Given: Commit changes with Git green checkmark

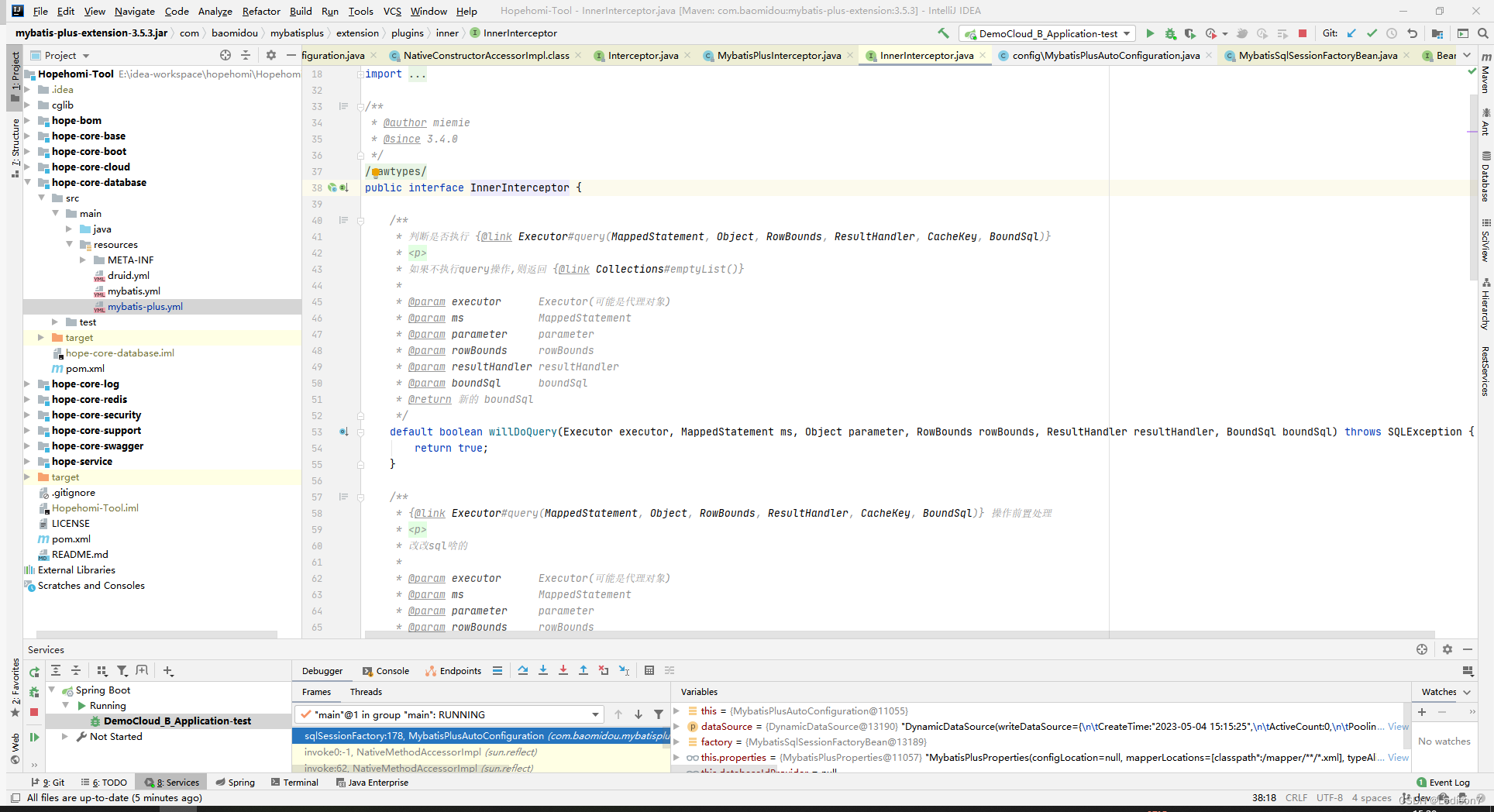Looking at the screenshot, I should coord(1372,33).
